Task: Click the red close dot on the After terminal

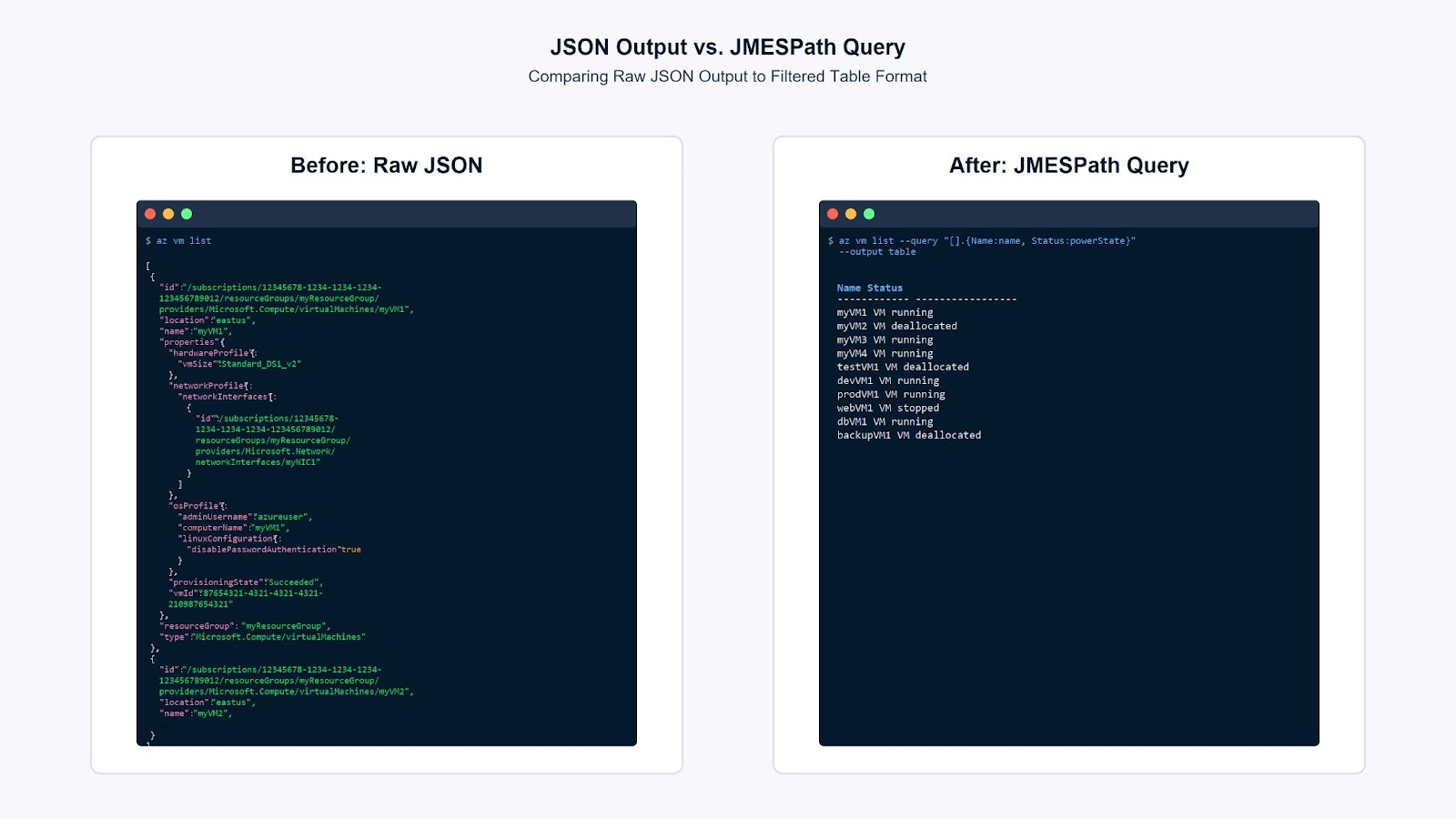Action: pos(832,212)
